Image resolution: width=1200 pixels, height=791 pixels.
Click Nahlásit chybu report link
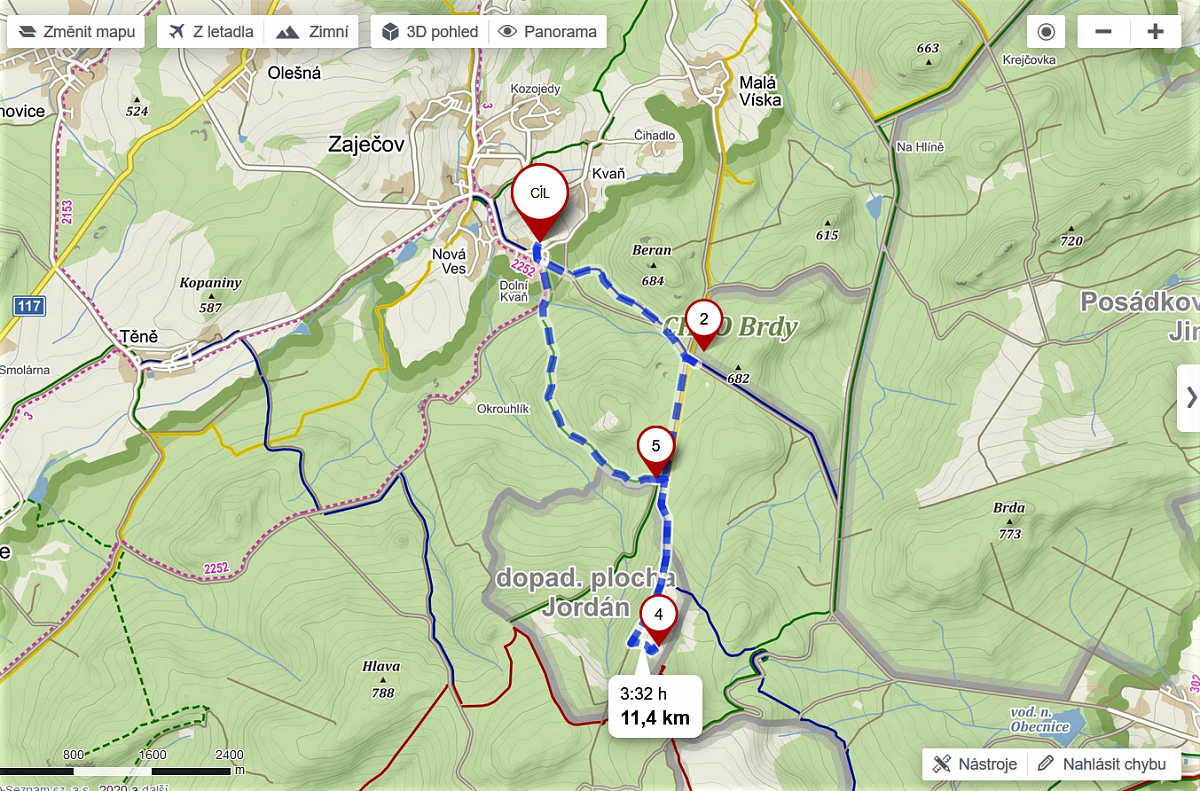(1103, 764)
